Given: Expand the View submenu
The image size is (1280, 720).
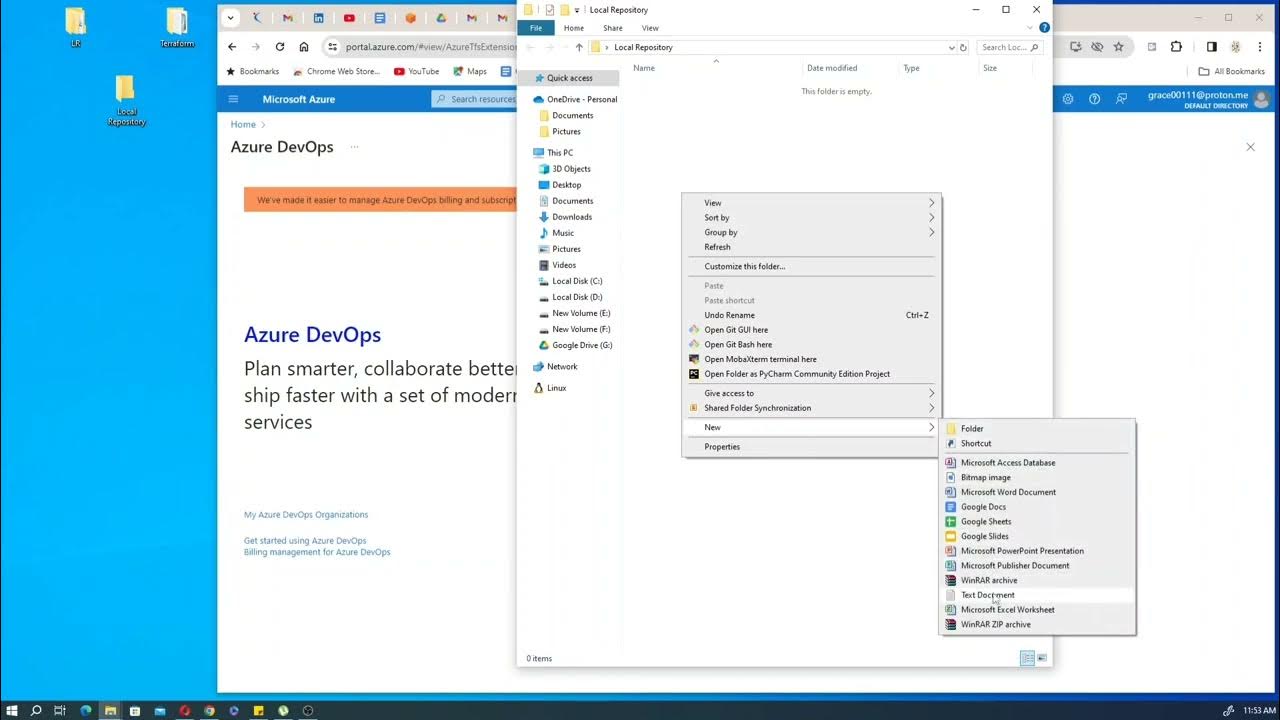Looking at the screenshot, I should tap(811, 203).
